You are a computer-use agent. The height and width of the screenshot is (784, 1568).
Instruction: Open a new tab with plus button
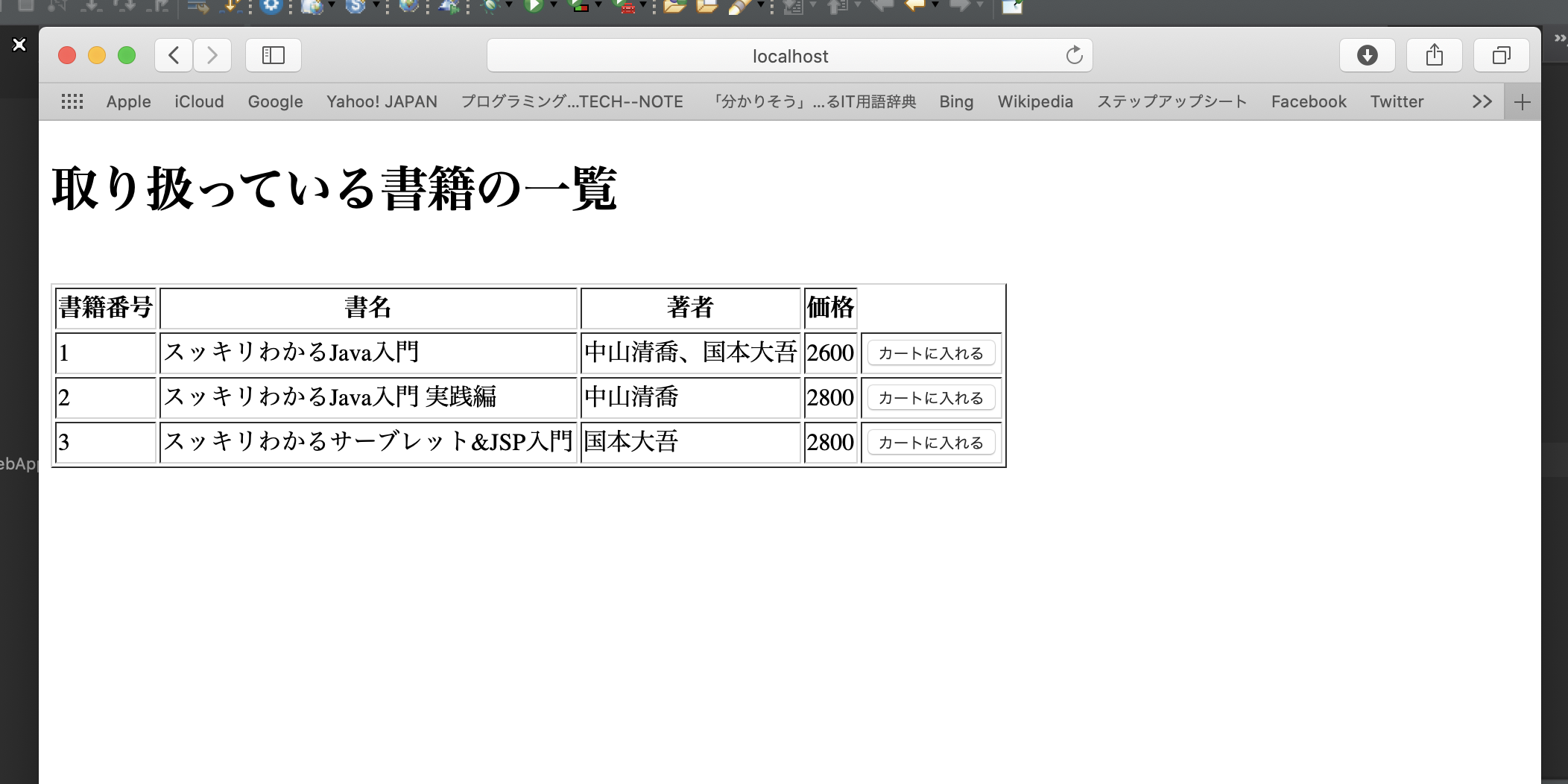point(1522,102)
